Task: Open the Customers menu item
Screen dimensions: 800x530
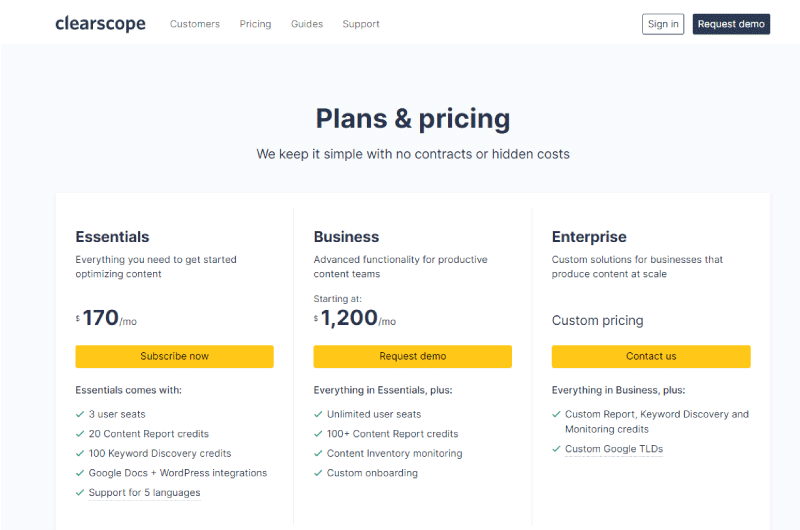Action: click(195, 24)
